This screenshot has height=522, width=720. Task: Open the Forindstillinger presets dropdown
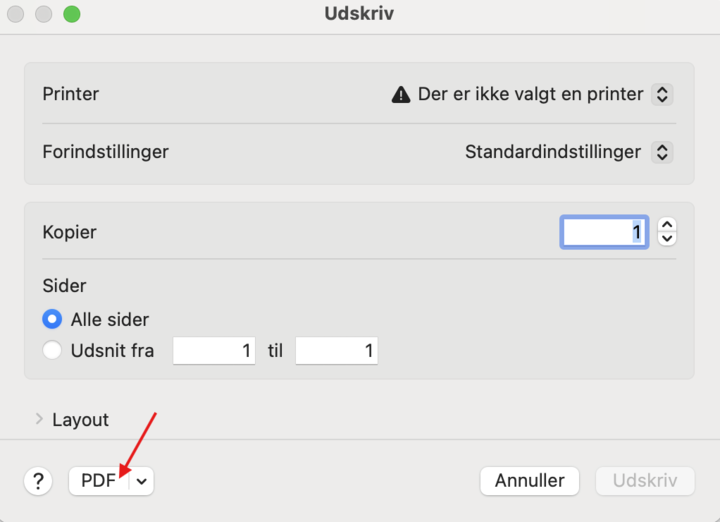tap(568, 153)
